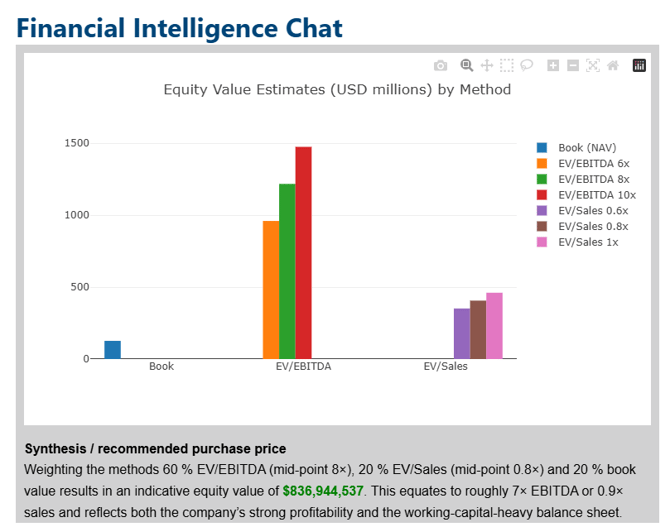Screen dimensions: 670x527
Task: Download plot as PNG camera icon
Action: 441,66
